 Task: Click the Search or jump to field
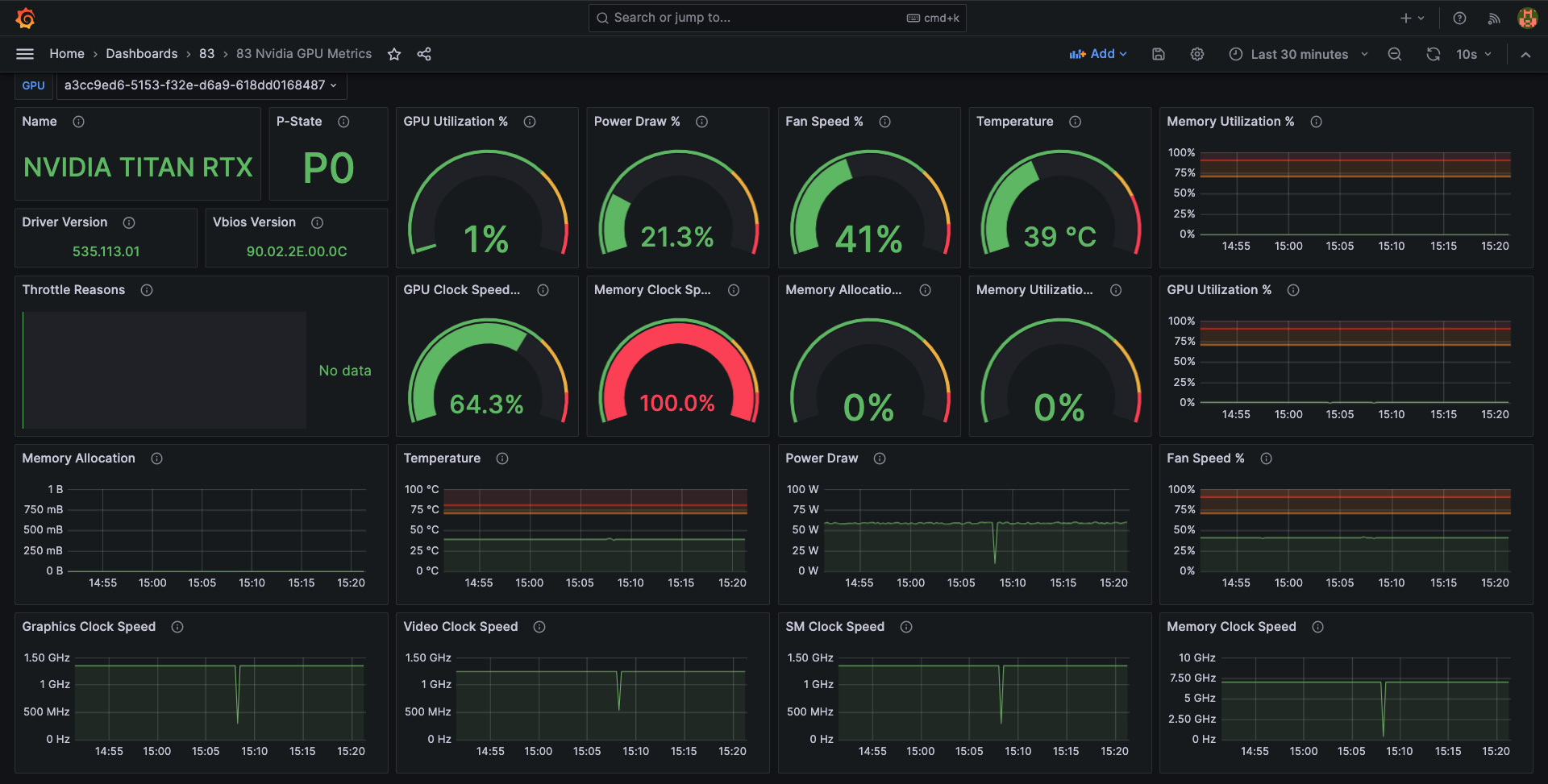tap(777, 18)
